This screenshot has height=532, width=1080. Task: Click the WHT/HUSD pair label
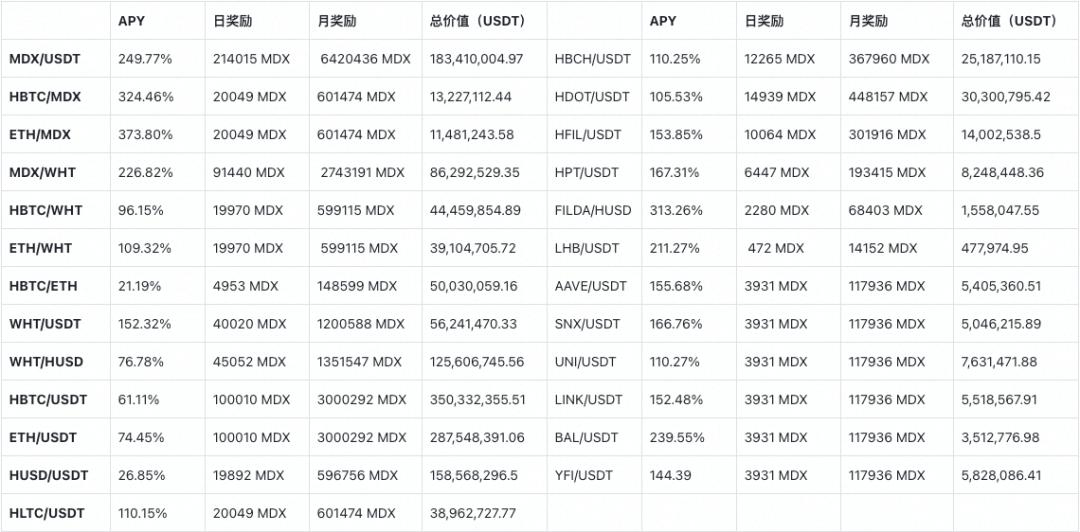[46, 361]
